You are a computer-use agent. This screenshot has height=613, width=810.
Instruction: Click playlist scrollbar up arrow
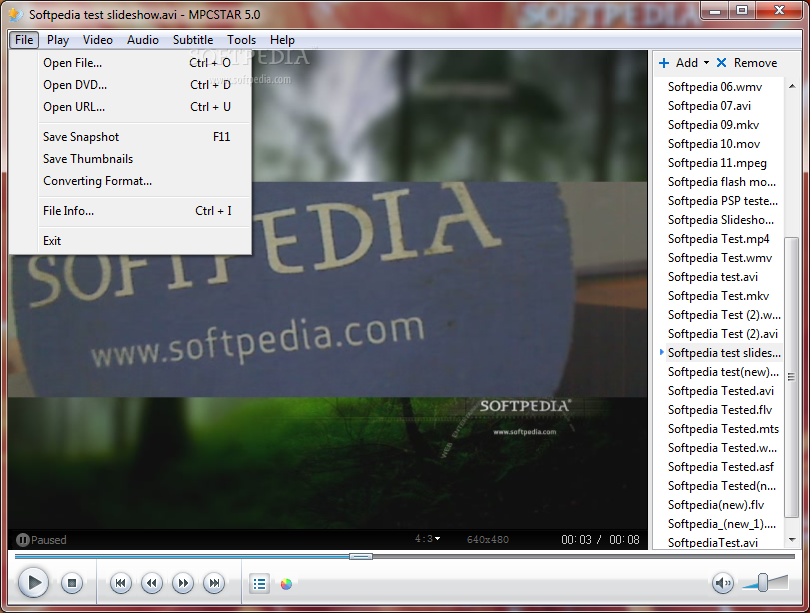coord(792,86)
